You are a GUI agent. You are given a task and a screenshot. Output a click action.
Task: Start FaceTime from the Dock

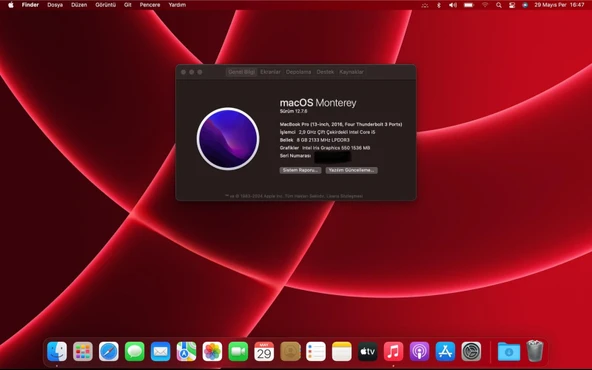coord(238,352)
